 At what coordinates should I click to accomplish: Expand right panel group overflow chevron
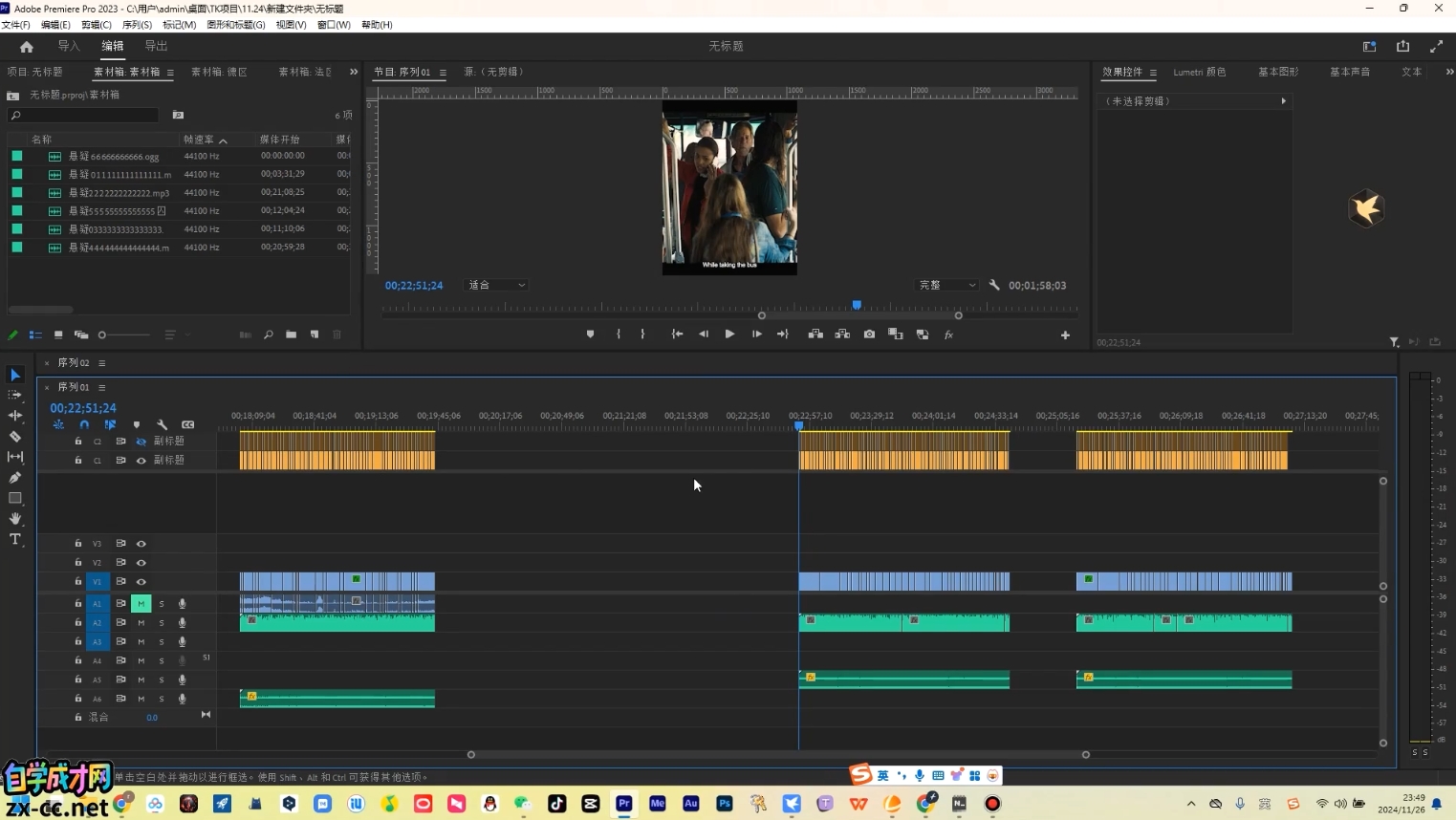[x=1449, y=72]
